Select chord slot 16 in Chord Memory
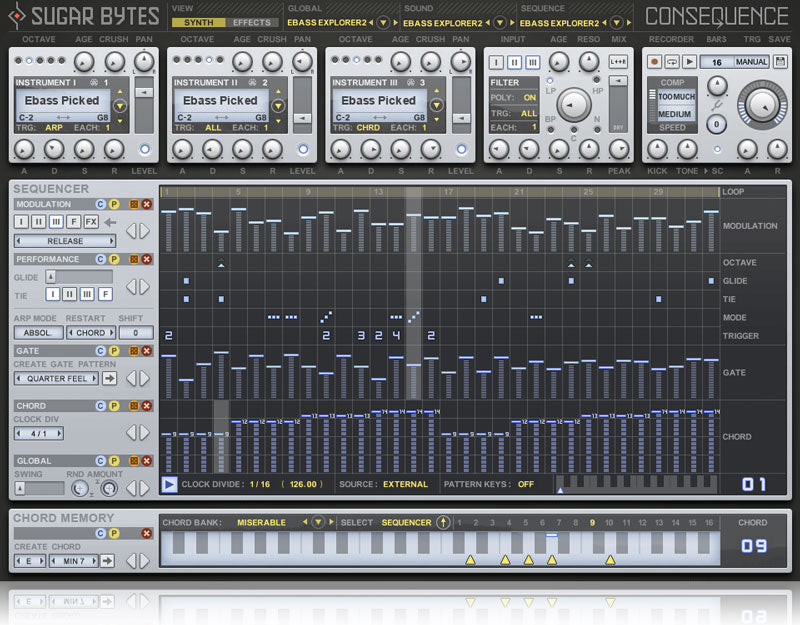The image size is (800, 625). 709,522
